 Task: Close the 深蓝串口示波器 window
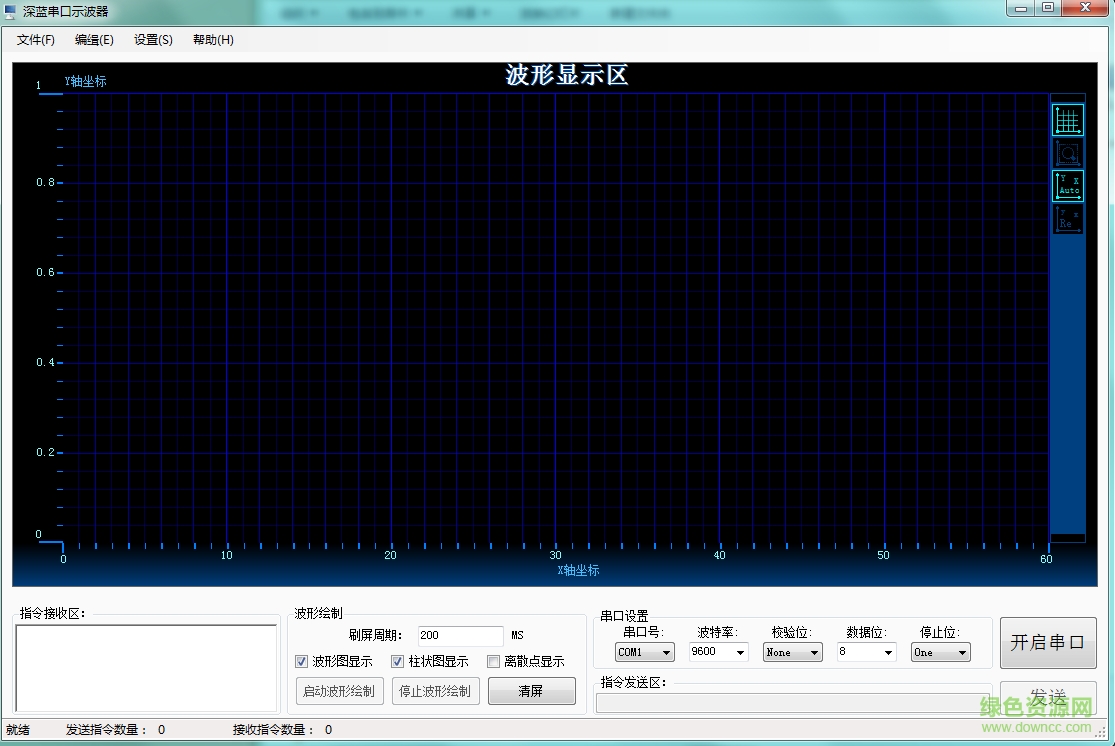(1086, 8)
